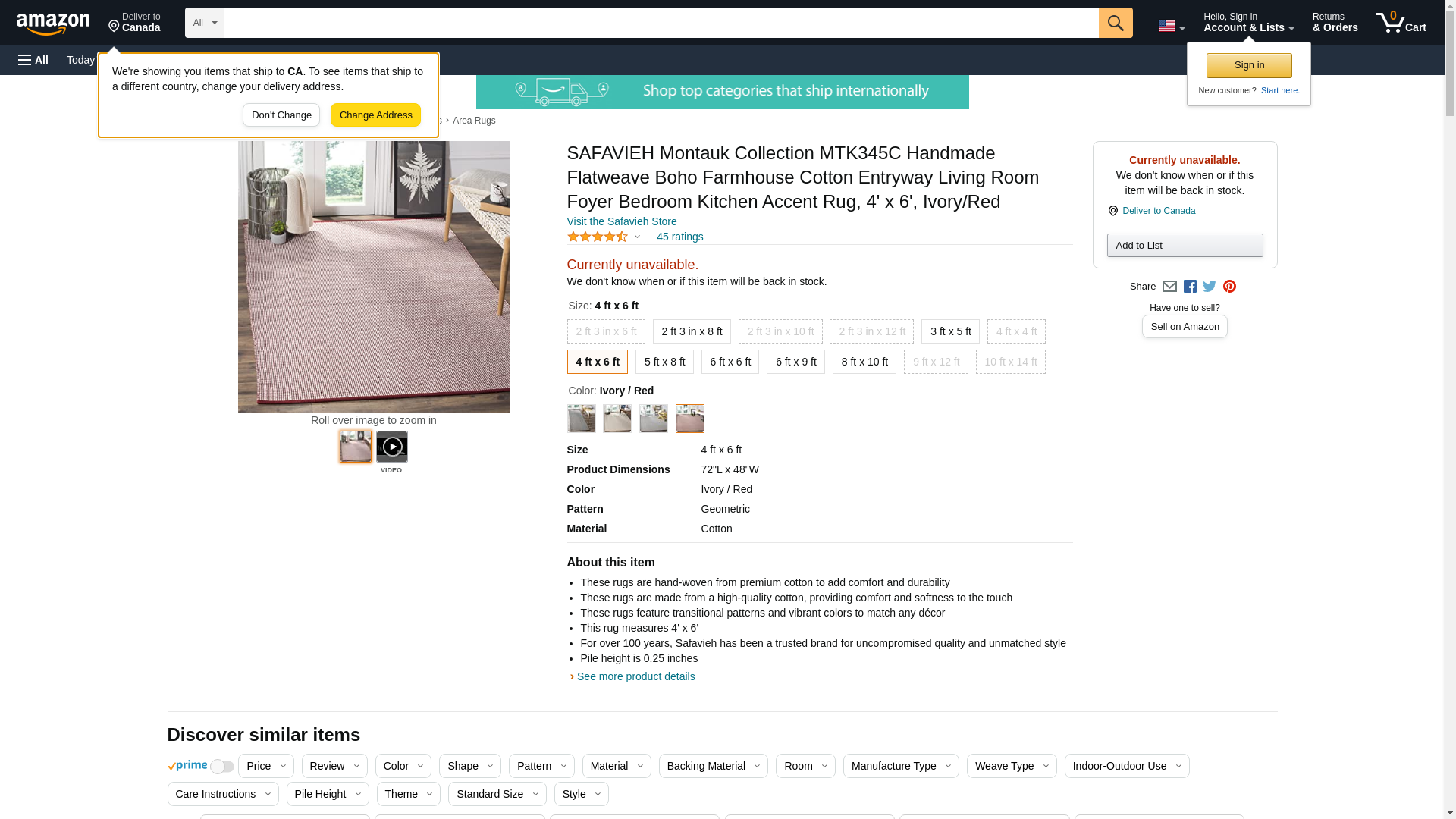Open Returns & Orders
Screen dimensions: 1456x819
click(x=1335, y=23)
